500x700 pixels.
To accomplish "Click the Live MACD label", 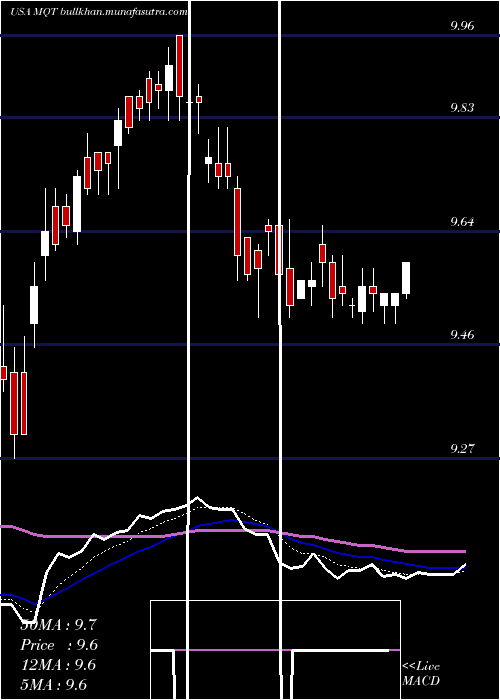I will click(x=421, y=673).
